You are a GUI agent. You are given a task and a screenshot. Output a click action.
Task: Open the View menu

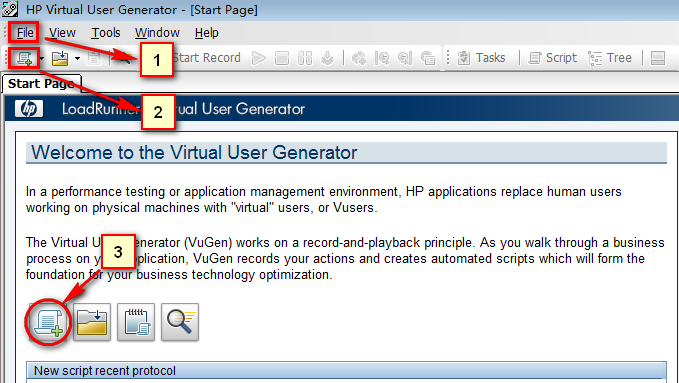62,33
